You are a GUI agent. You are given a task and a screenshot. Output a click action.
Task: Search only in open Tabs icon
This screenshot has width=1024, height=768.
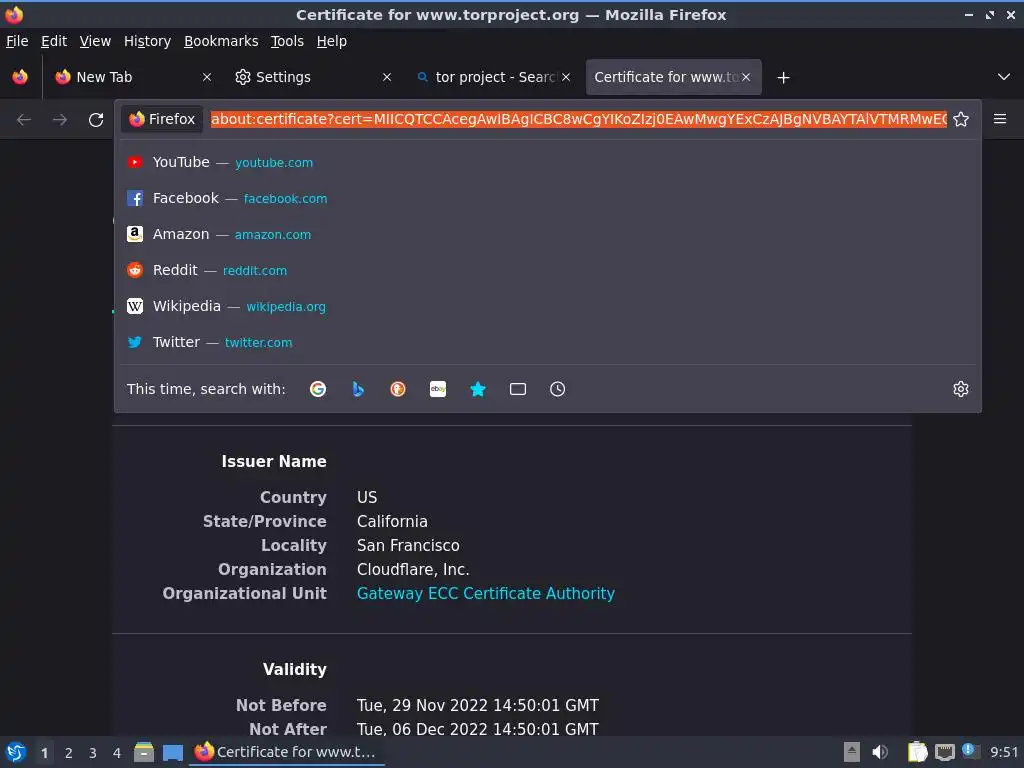coord(518,389)
